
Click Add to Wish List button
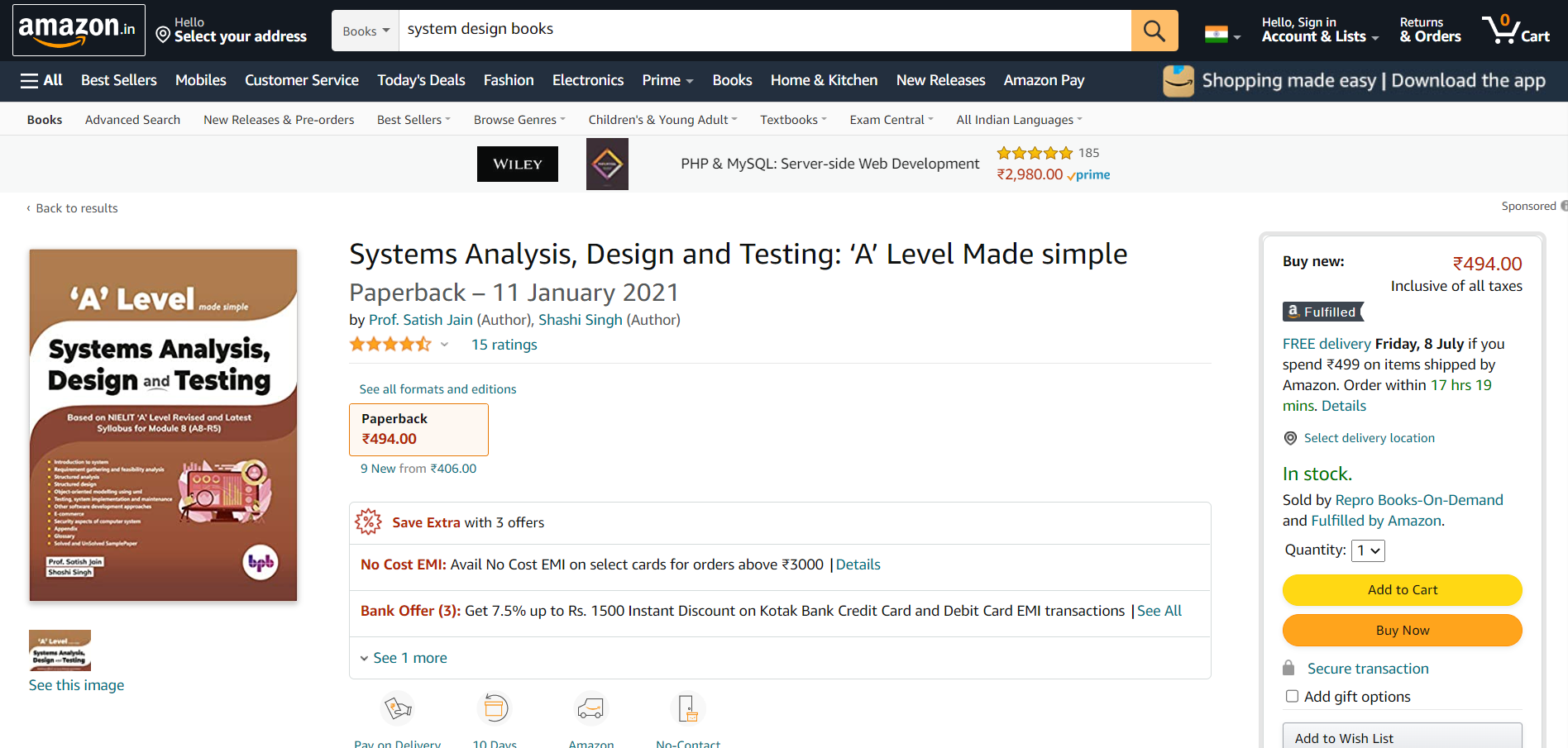1402,737
